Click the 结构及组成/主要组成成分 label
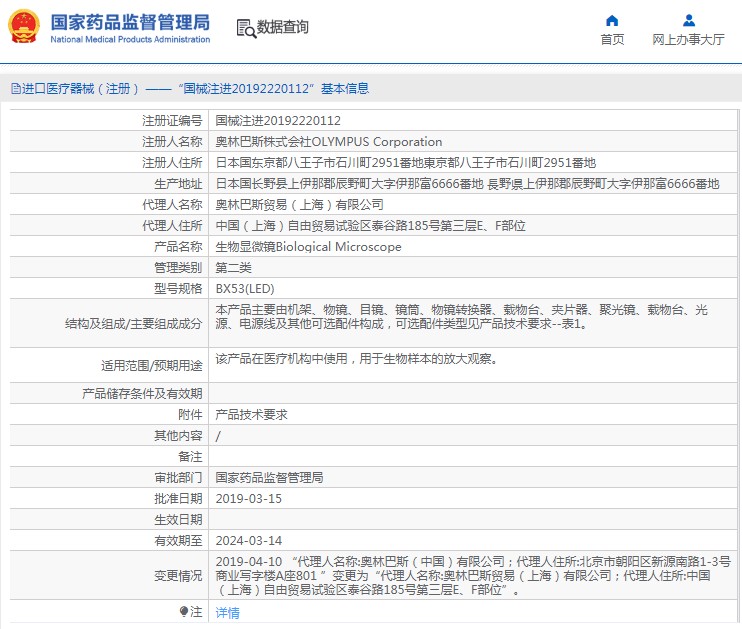 [x=133, y=324]
